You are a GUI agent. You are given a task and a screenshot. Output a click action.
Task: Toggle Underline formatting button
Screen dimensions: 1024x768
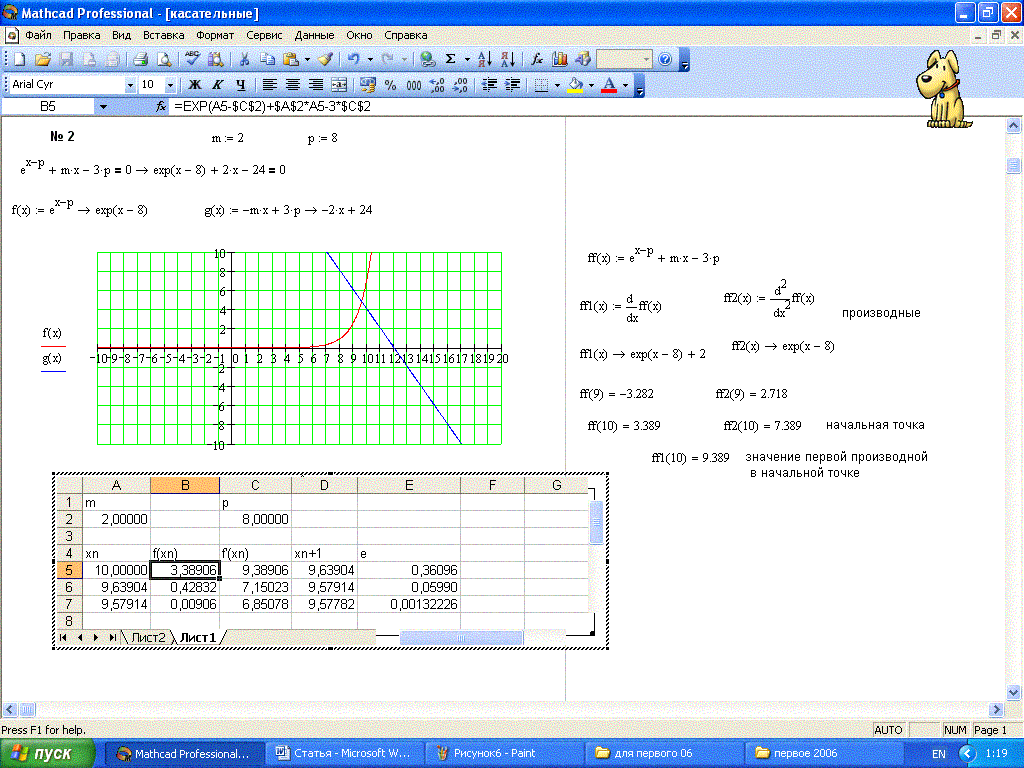240,85
